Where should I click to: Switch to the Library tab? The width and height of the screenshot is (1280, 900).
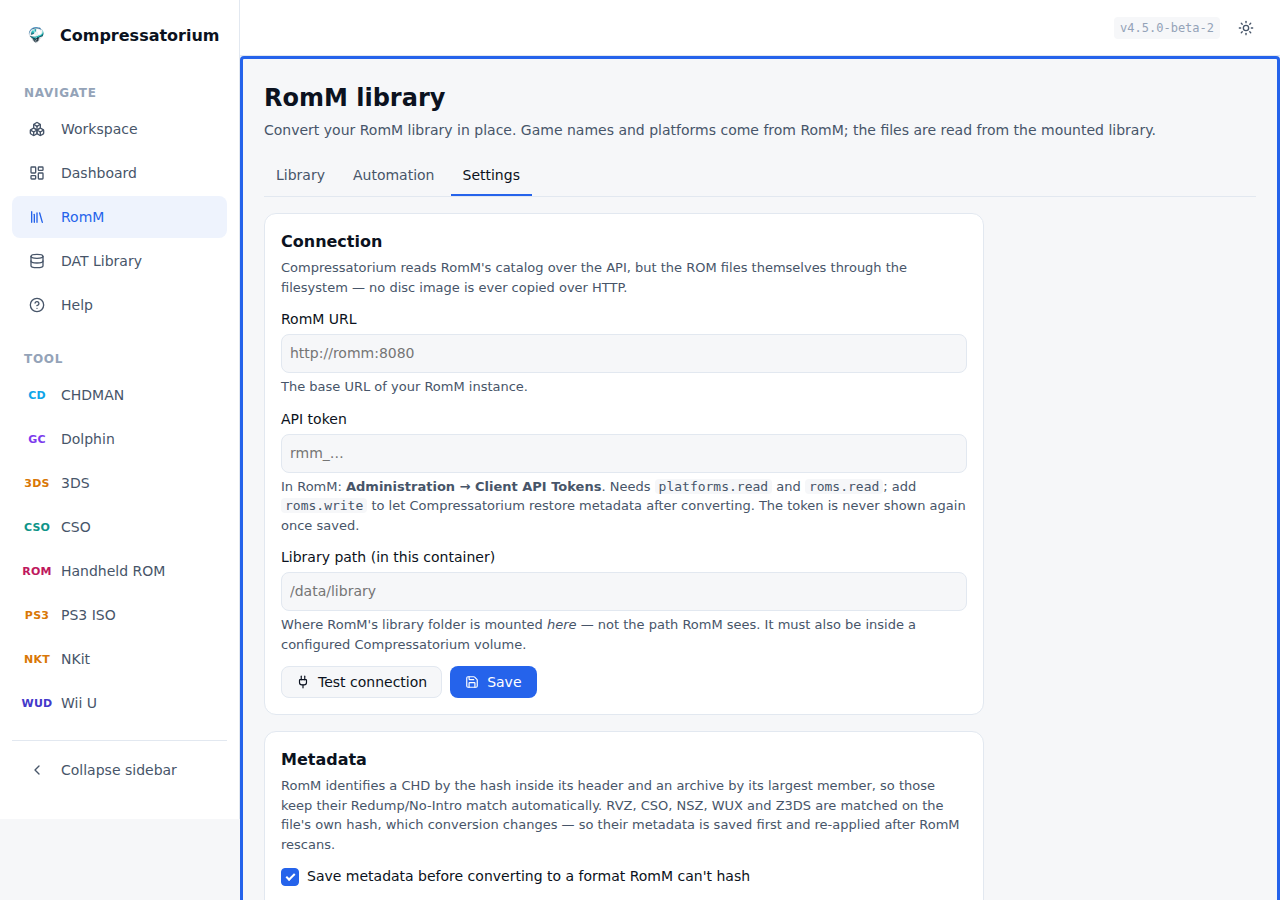[300, 175]
